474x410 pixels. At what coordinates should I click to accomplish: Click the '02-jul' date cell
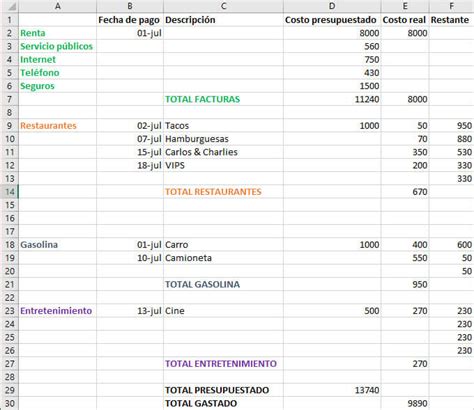[130, 125]
